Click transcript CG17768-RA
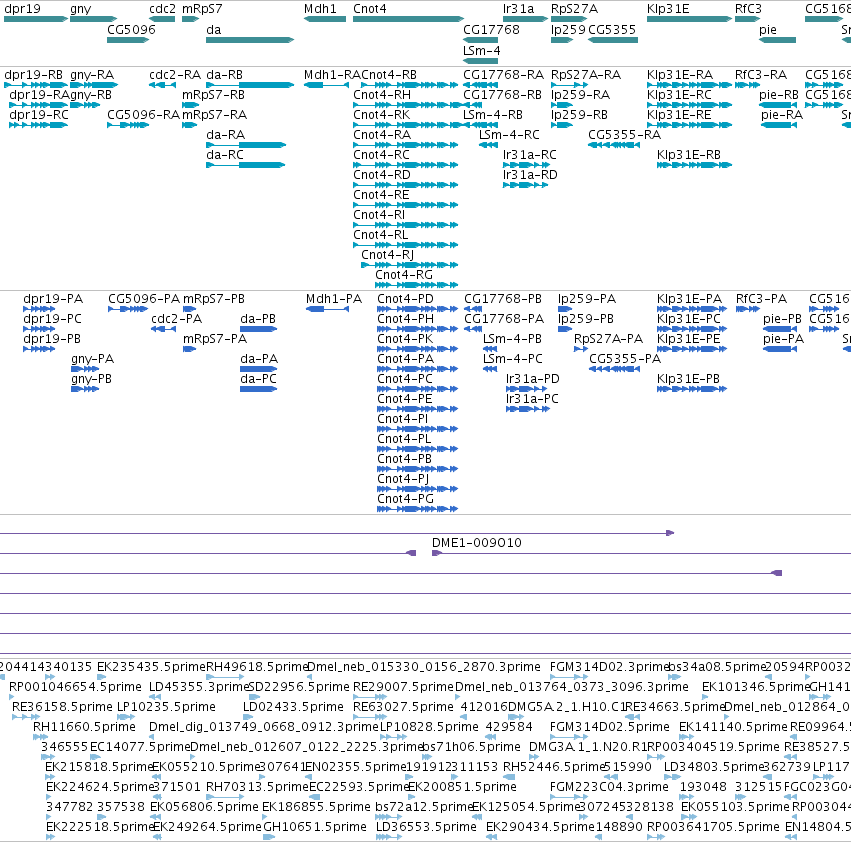851x842 pixels. point(480,85)
